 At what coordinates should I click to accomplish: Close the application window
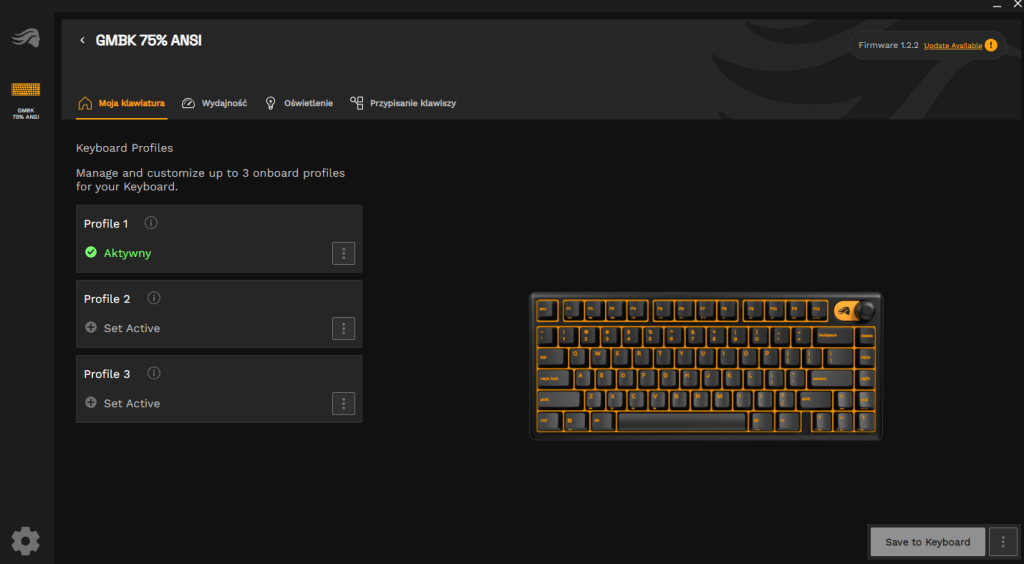click(1017, 4)
